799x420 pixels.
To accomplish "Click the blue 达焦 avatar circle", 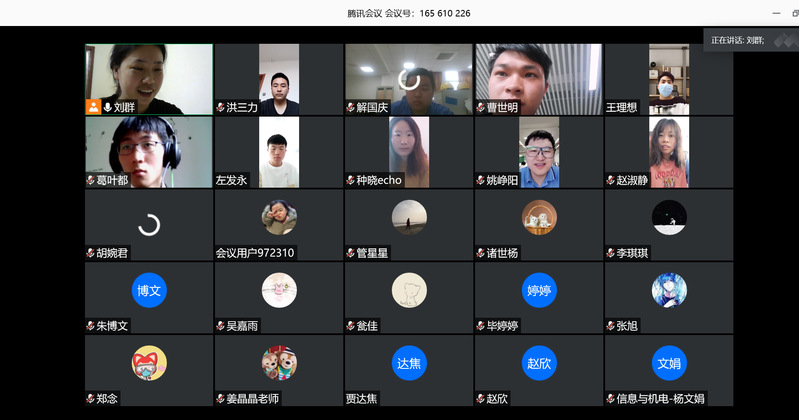I will 409,362.
